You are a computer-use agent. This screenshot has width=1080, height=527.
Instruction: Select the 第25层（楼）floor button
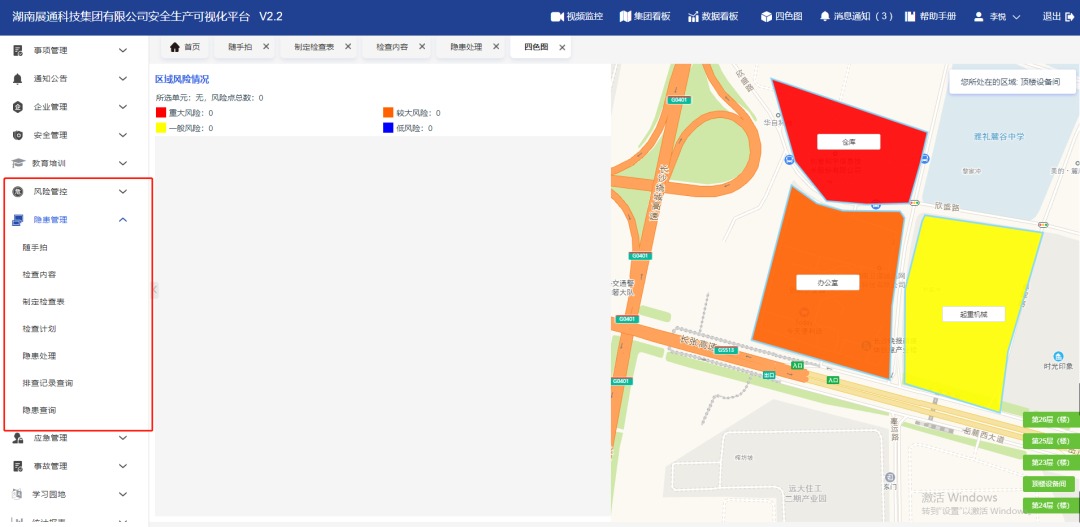pos(1050,441)
